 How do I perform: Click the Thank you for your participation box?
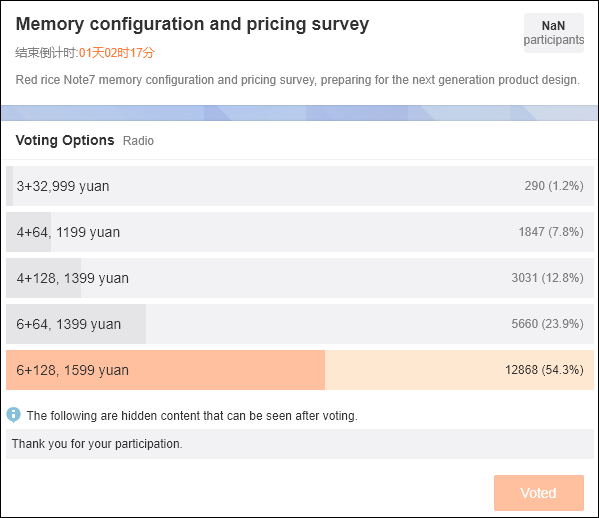(300, 444)
